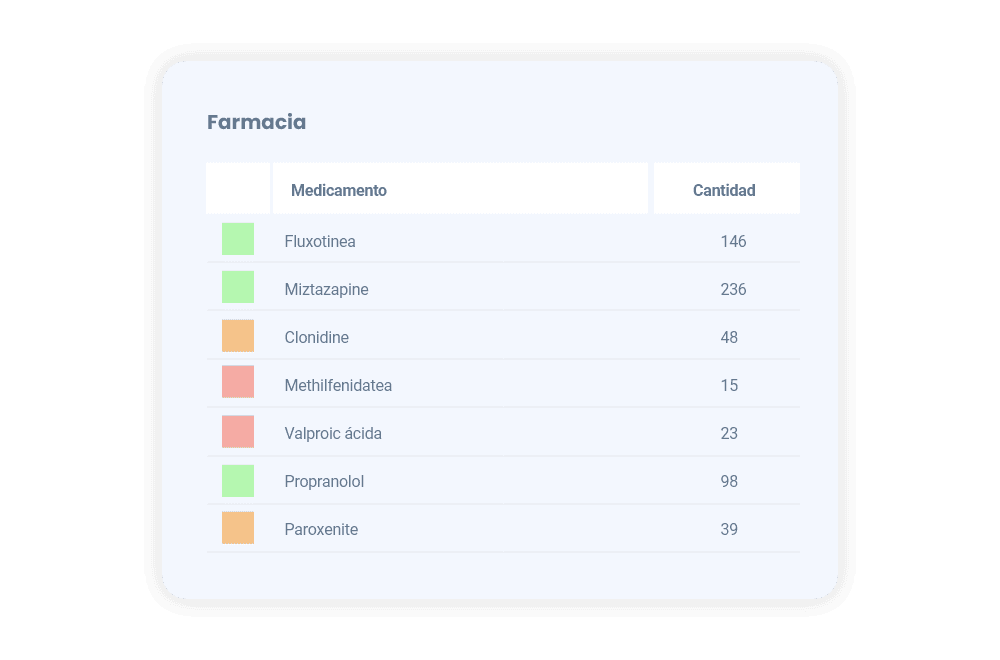1000x660 pixels.
Task: Select the quantity 236 for Miztazapine
Action: [733, 289]
